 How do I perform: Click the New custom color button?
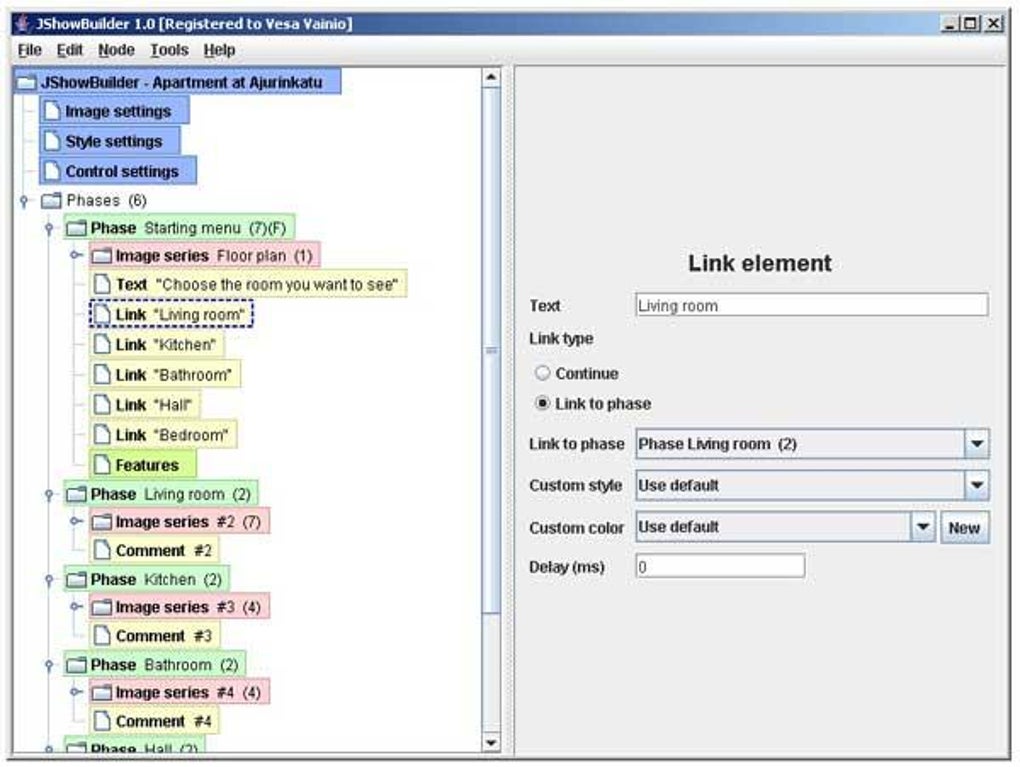pos(964,528)
